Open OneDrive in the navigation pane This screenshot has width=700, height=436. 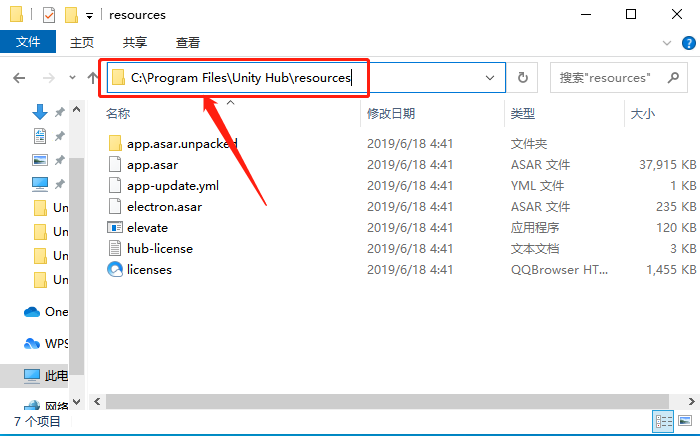coord(46,311)
